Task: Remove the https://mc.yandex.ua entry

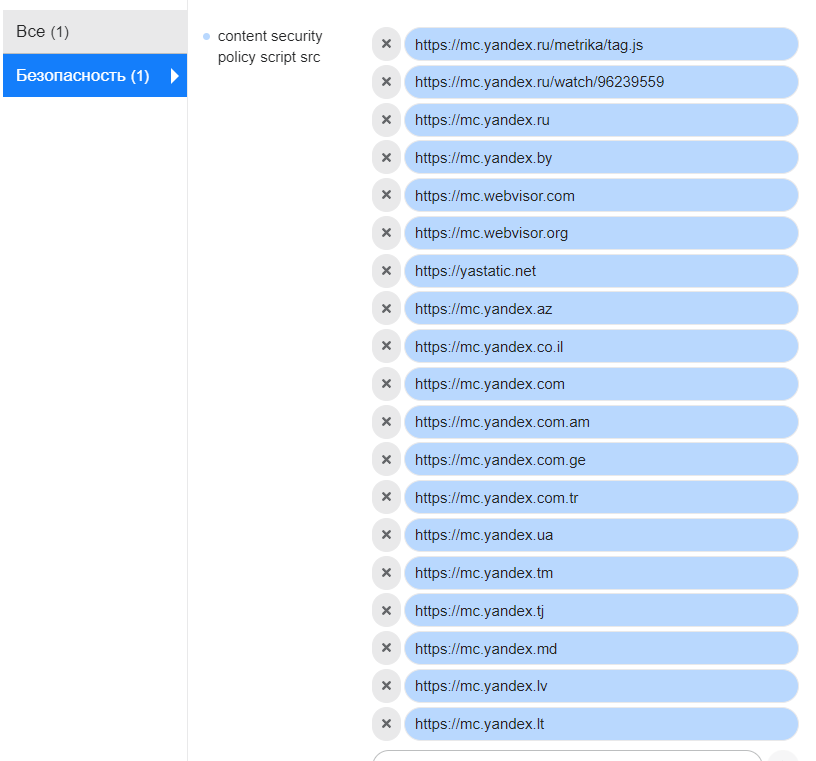Action: click(386, 535)
